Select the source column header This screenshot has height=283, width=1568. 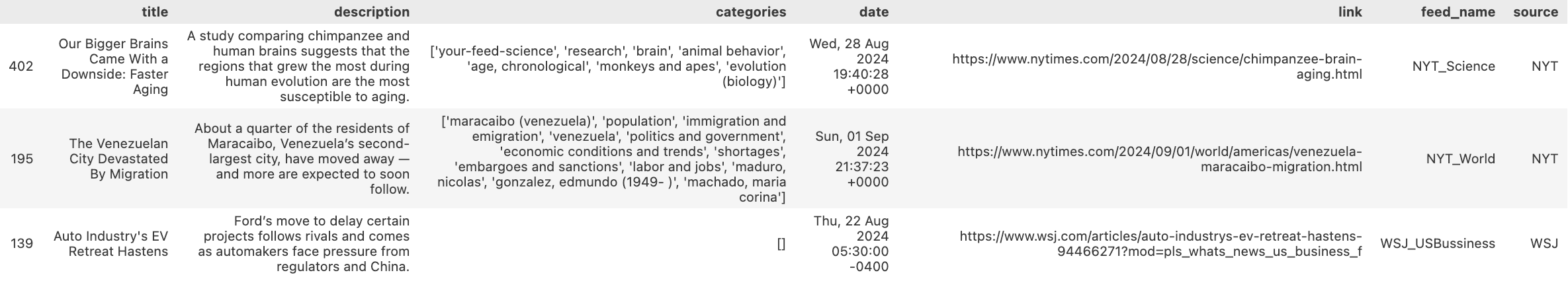click(1536, 12)
